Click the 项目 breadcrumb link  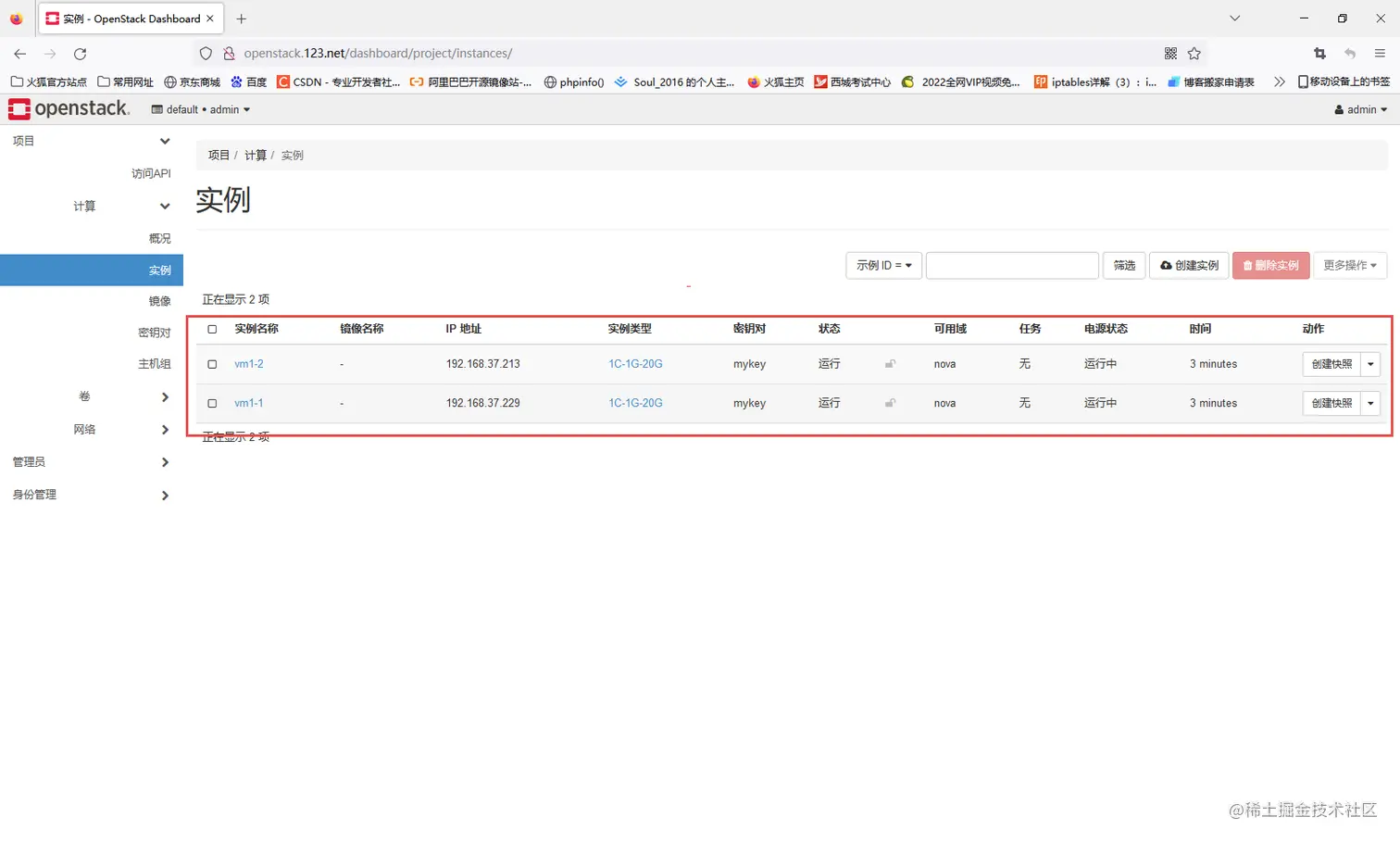click(x=219, y=155)
